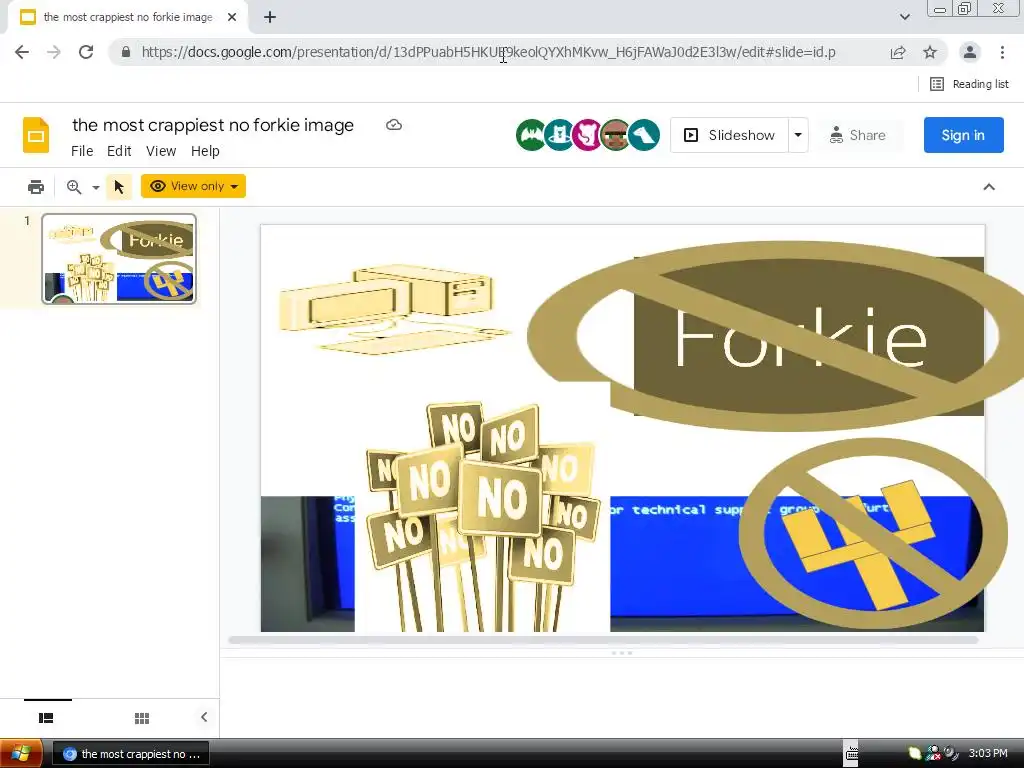Image resolution: width=1024 pixels, height=768 pixels.
Task: Open the tab search dropdown arrow
Action: tap(904, 17)
